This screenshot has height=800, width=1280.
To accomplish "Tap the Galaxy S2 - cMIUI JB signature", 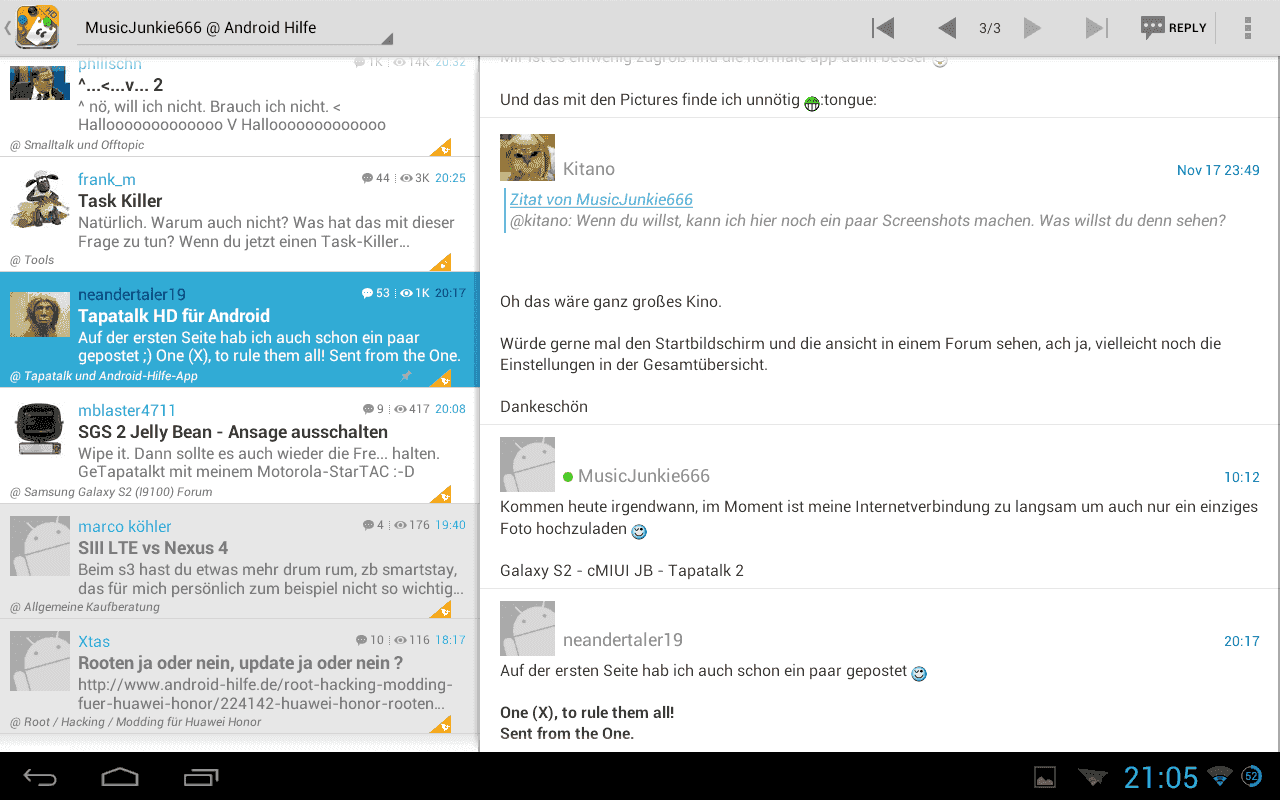I will coord(622,571).
